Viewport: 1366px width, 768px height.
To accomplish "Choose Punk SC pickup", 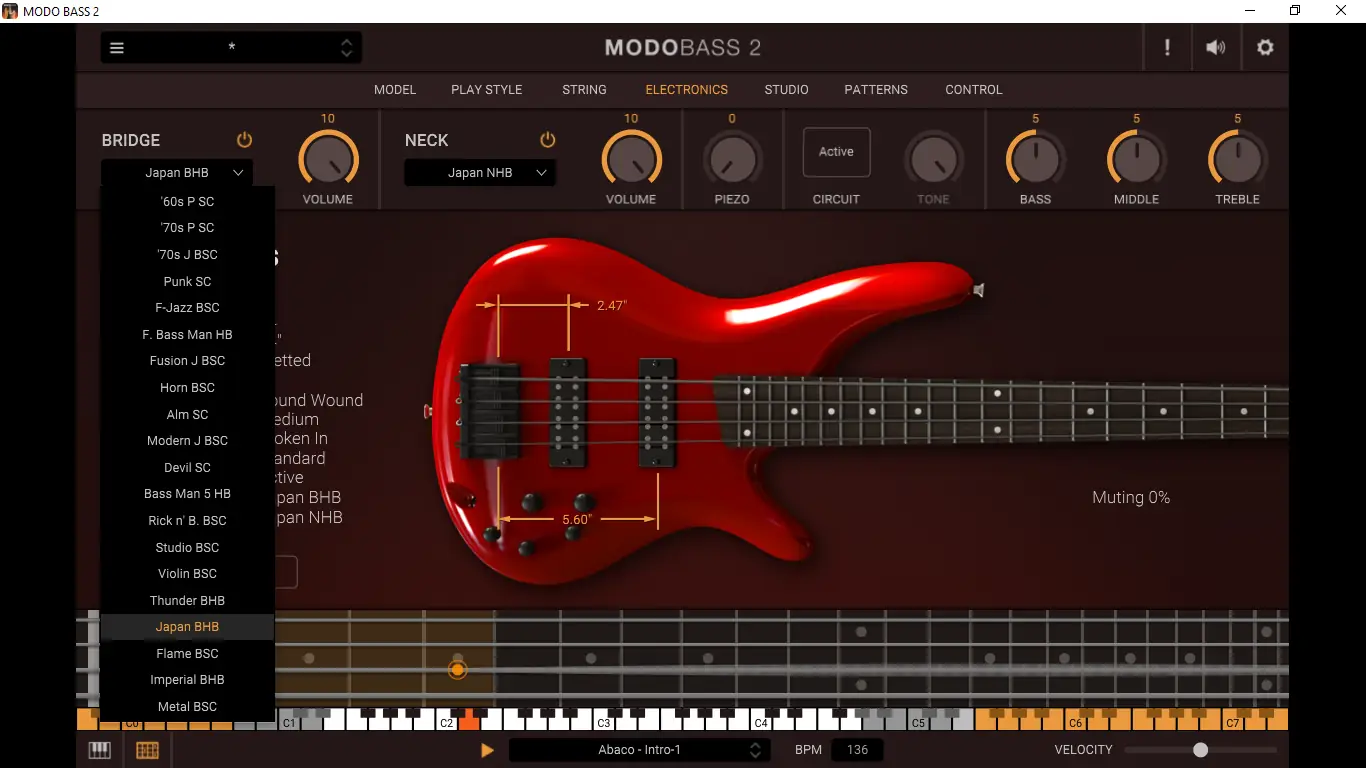I will tap(187, 281).
